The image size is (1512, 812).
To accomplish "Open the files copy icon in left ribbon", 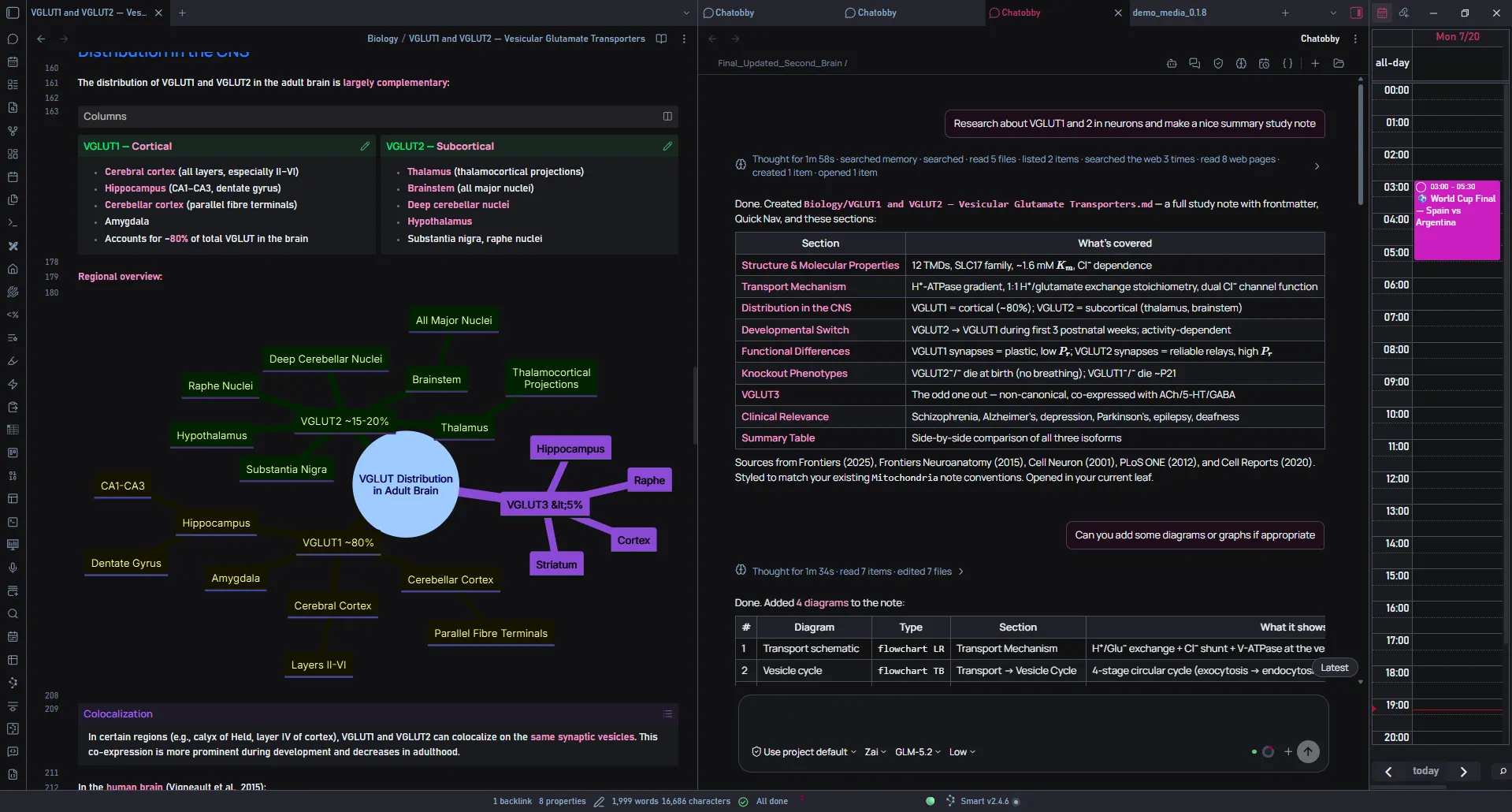I will pos(13,199).
